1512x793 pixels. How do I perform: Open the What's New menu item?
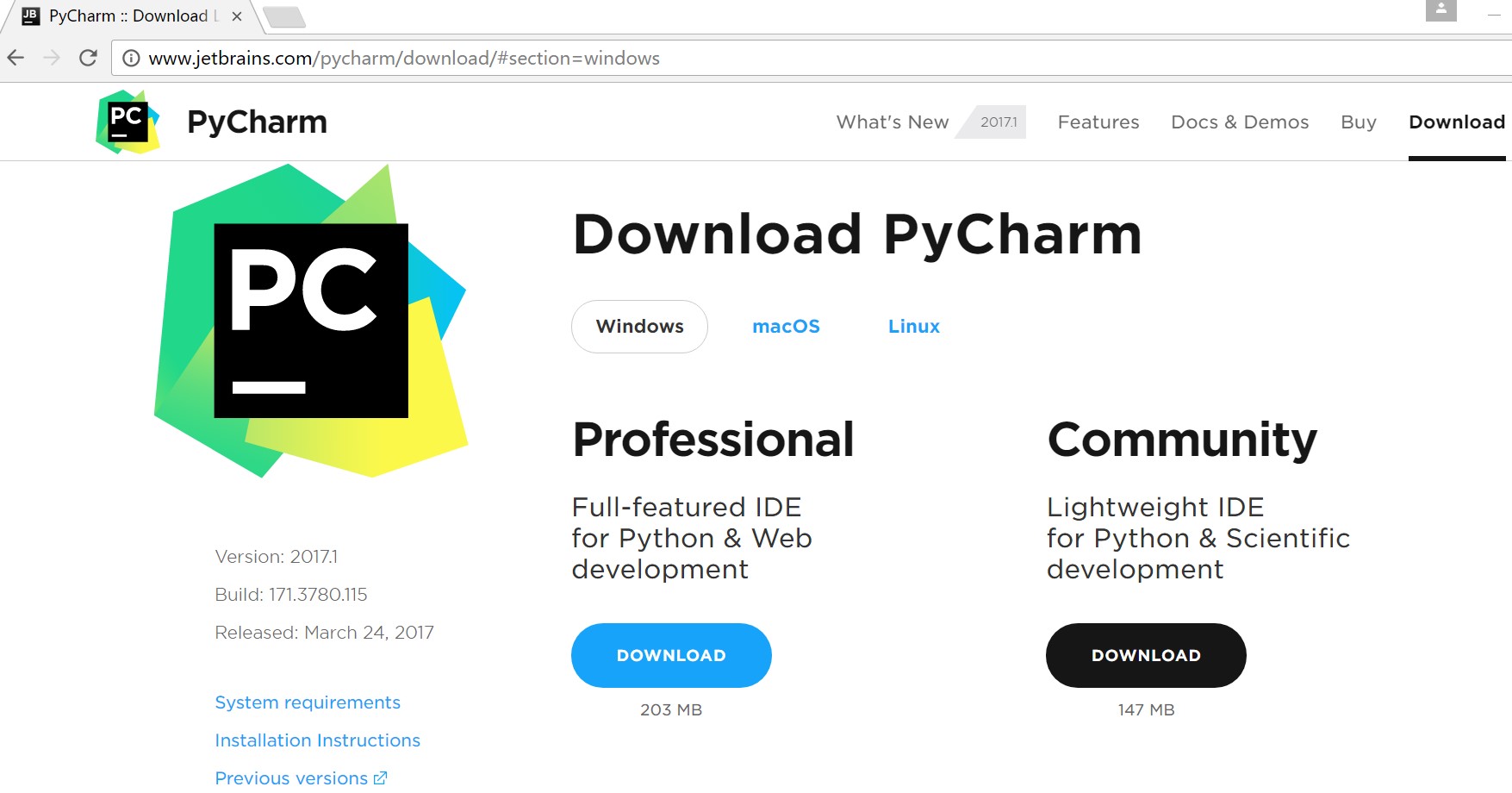(x=893, y=122)
